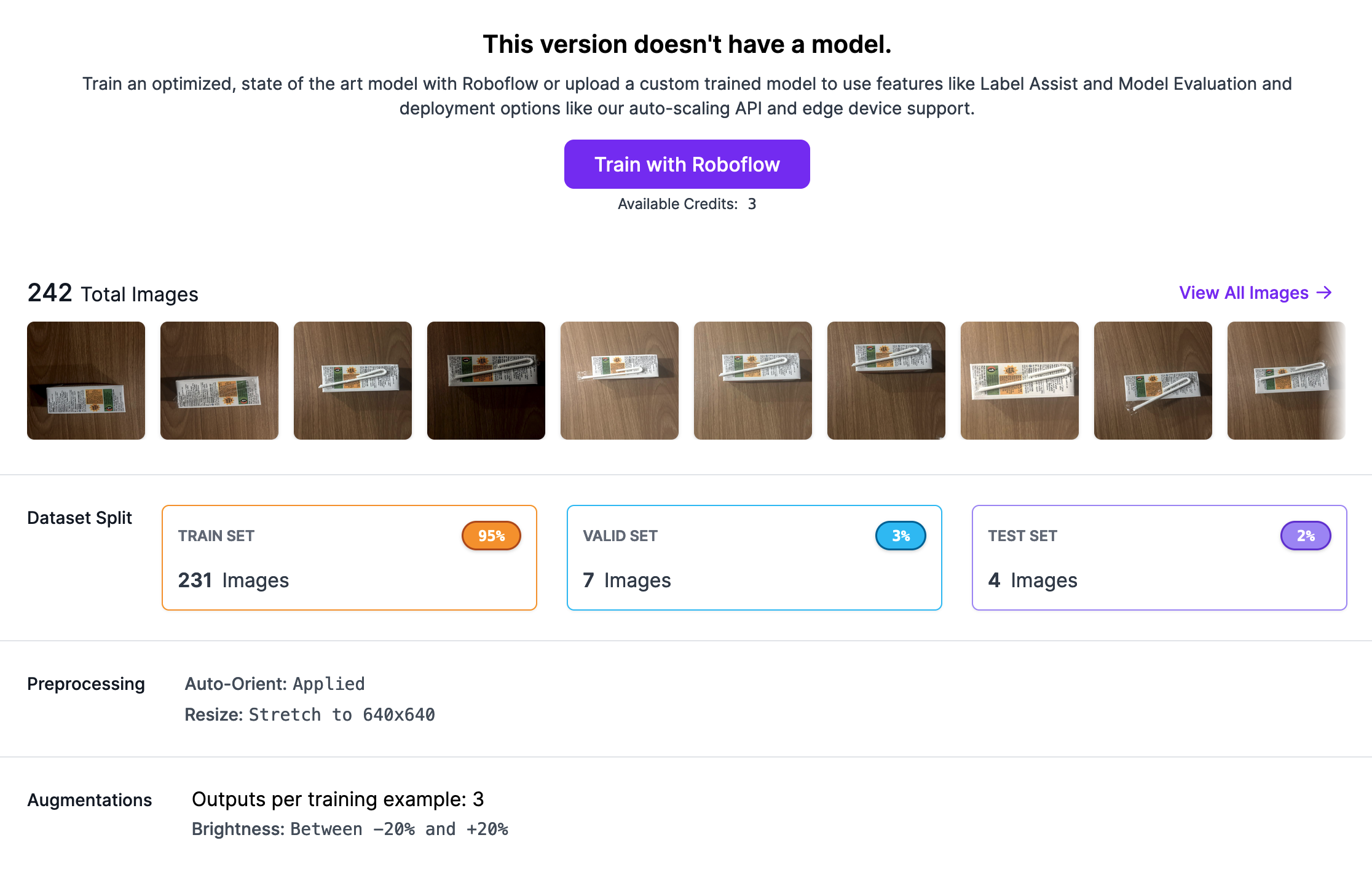Click the blue 3% badge
The height and width of the screenshot is (883, 1372).
pyautogui.click(x=901, y=536)
